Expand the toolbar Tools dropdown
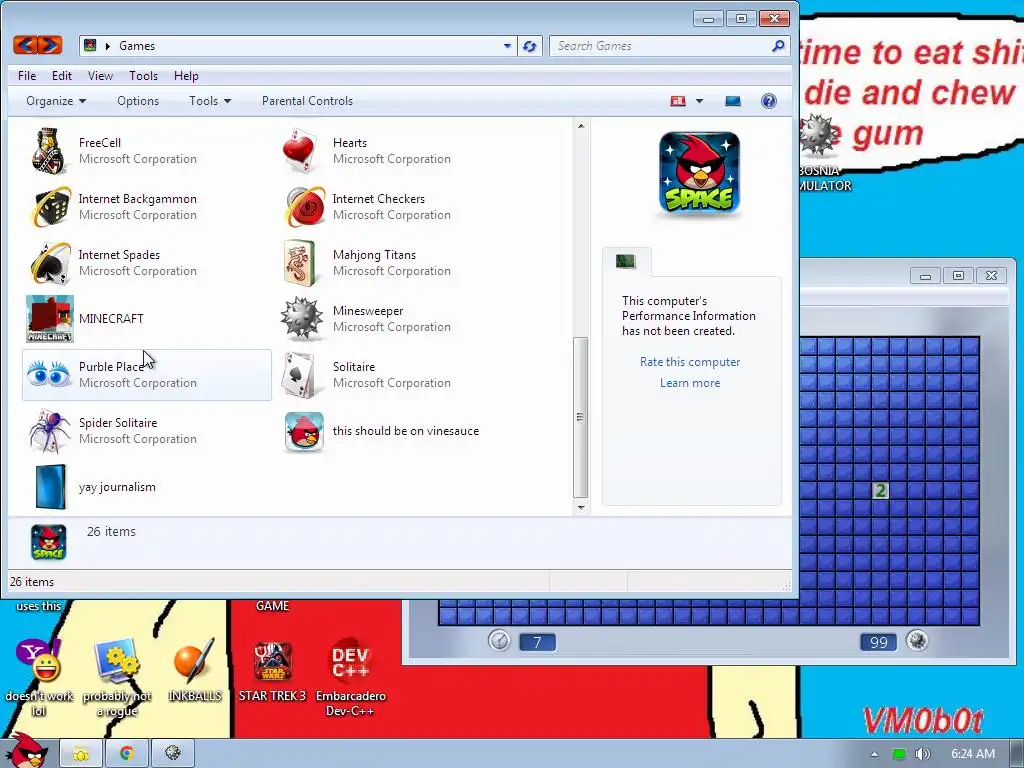 [x=210, y=101]
